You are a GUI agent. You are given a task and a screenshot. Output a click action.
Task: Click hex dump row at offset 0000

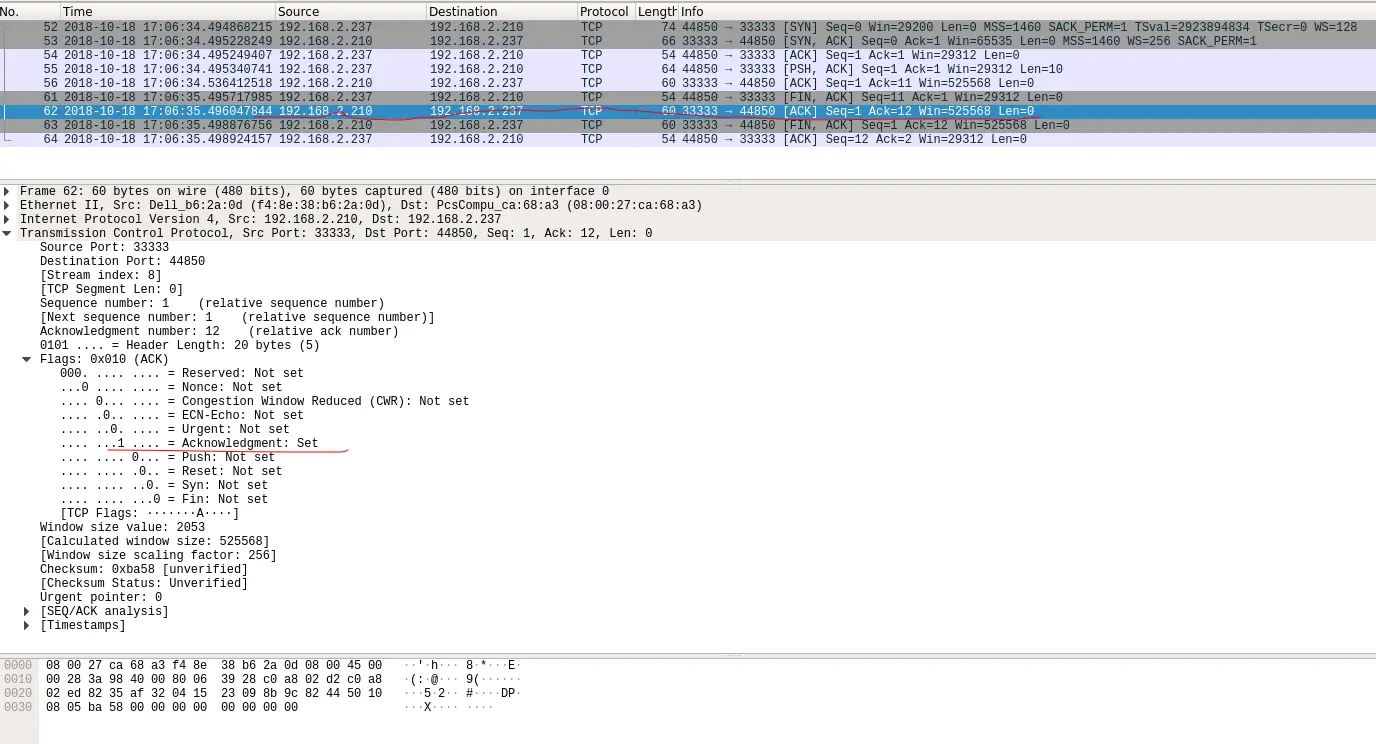(x=262, y=665)
